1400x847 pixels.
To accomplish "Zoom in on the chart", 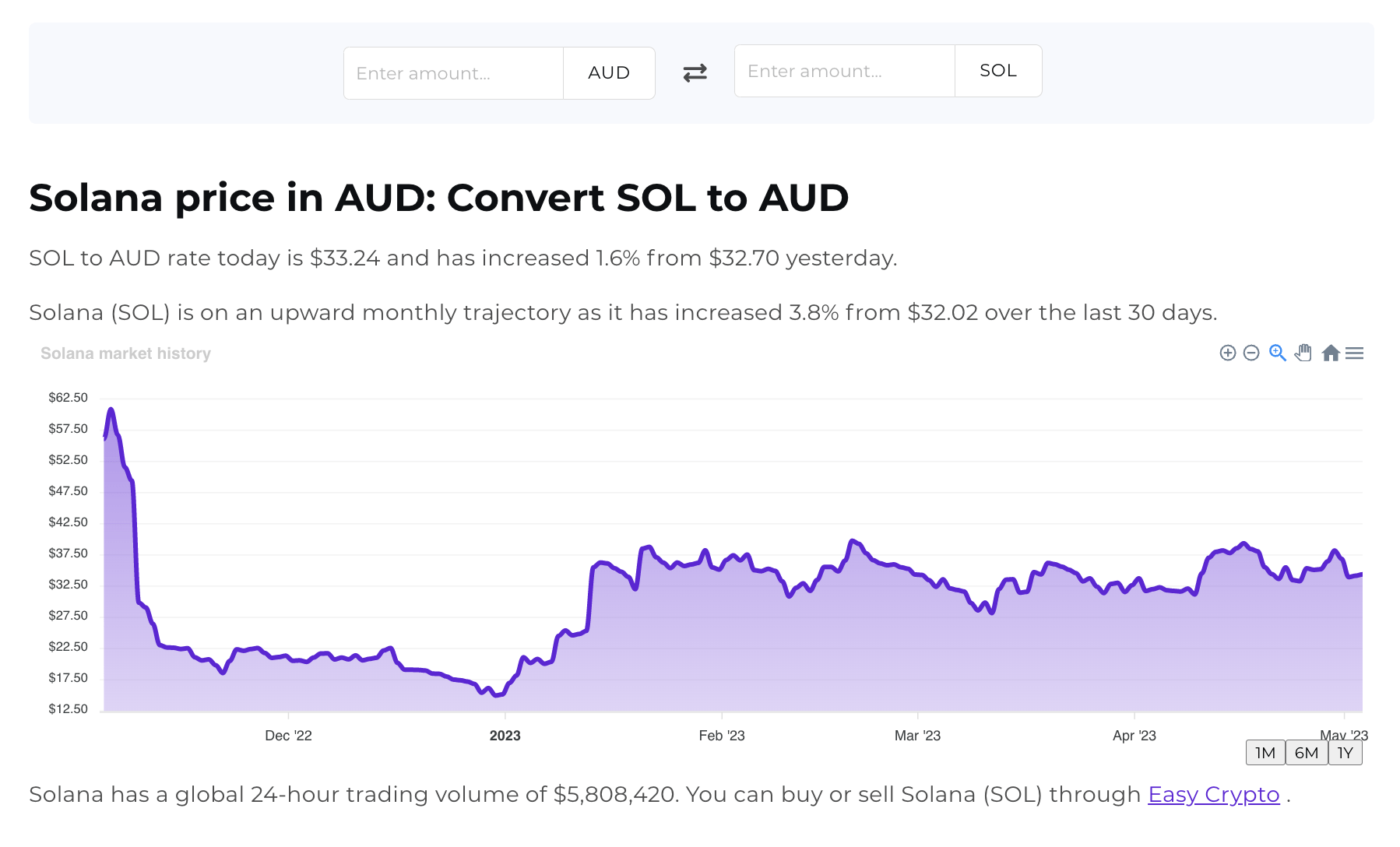I will [1228, 353].
